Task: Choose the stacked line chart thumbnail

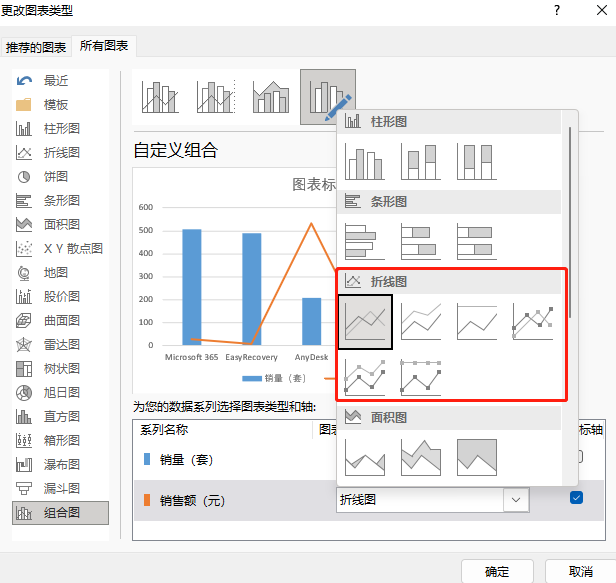Action: click(421, 322)
